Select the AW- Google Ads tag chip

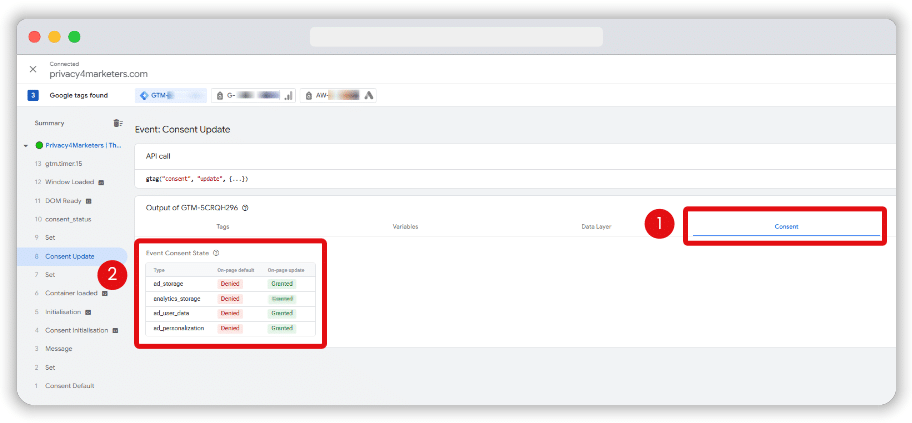(339, 95)
